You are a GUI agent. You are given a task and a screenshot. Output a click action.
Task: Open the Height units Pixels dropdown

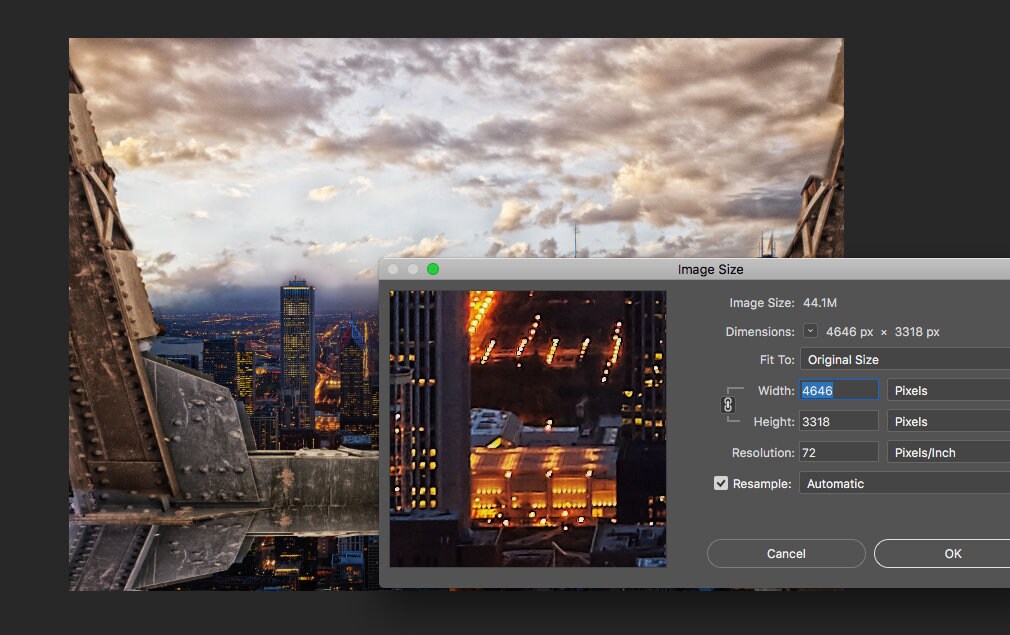947,421
